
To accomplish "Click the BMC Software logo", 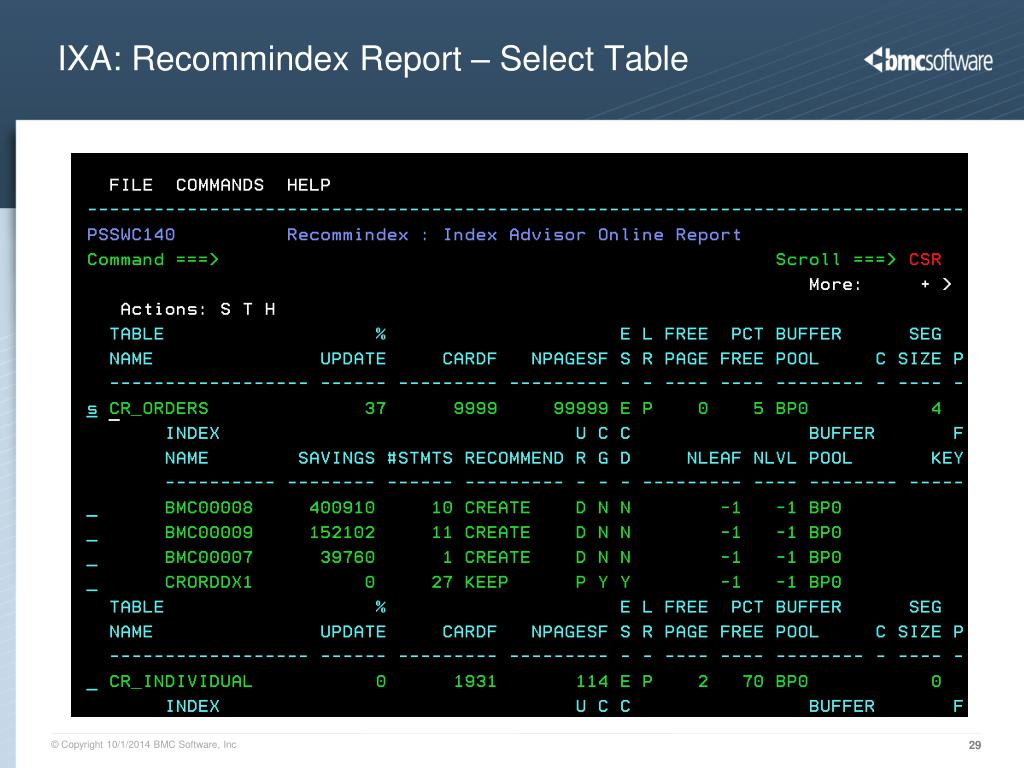I will pyautogui.click(x=928, y=60).
